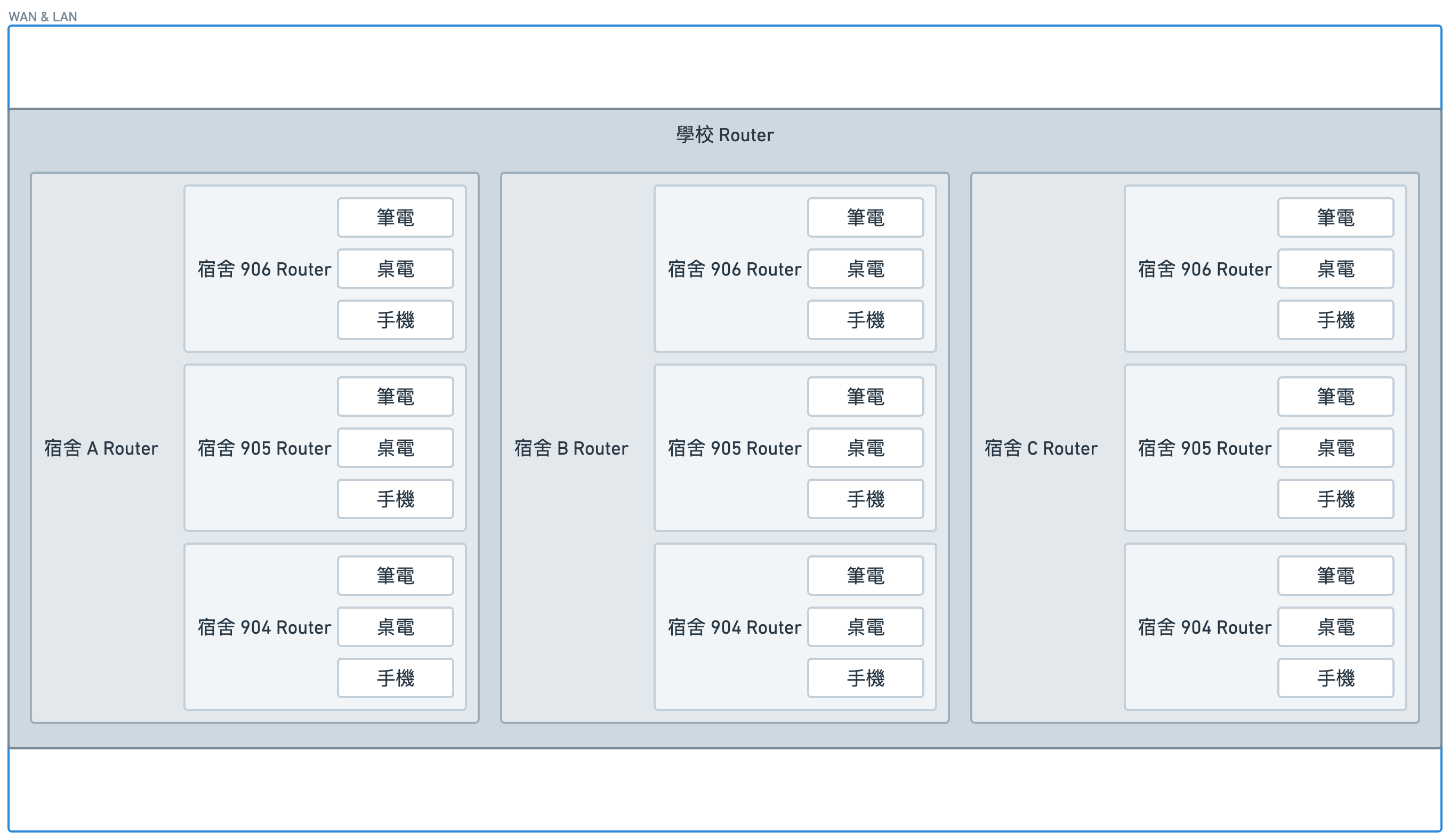Select 手機 box under 宿舍 A's 904 Router

(396, 678)
